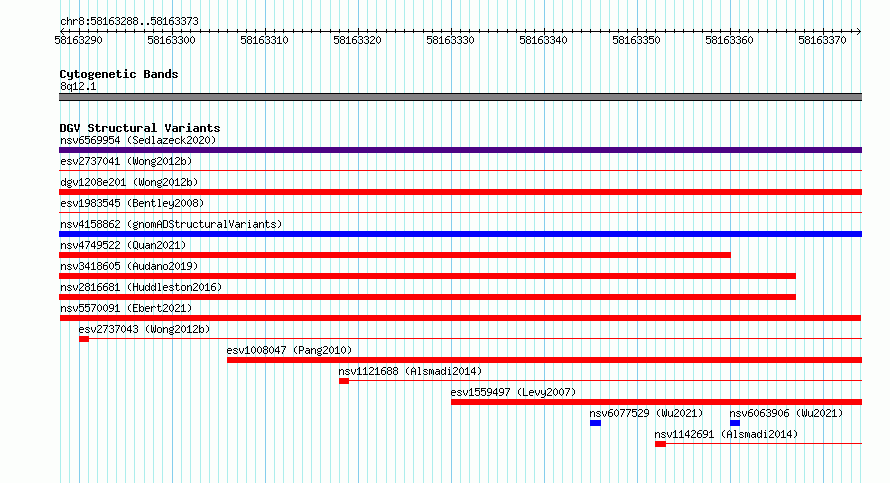Click ruler position 58163320
The height and width of the screenshot is (483, 890).
(x=358, y=40)
